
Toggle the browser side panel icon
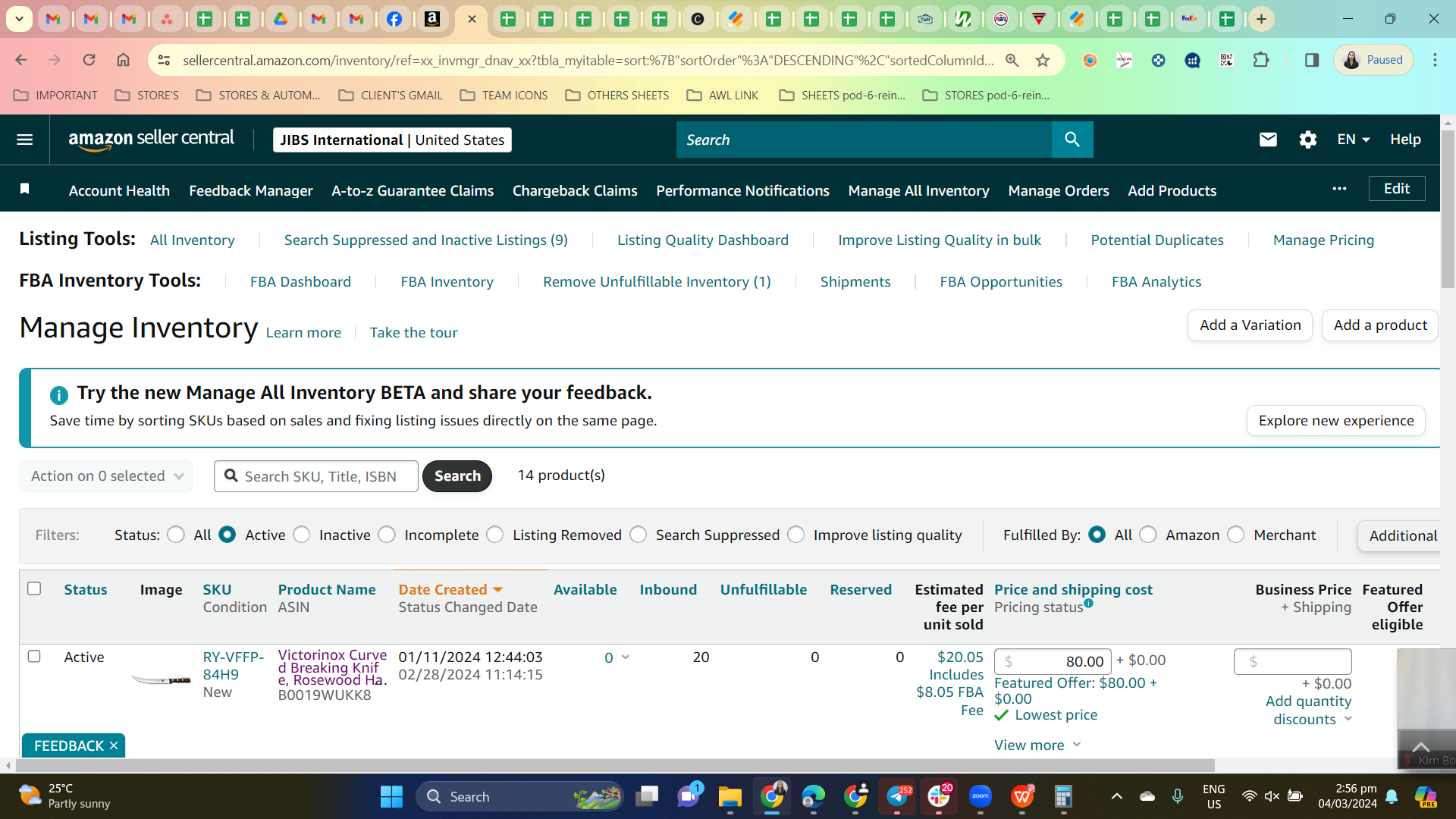[x=1311, y=60]
